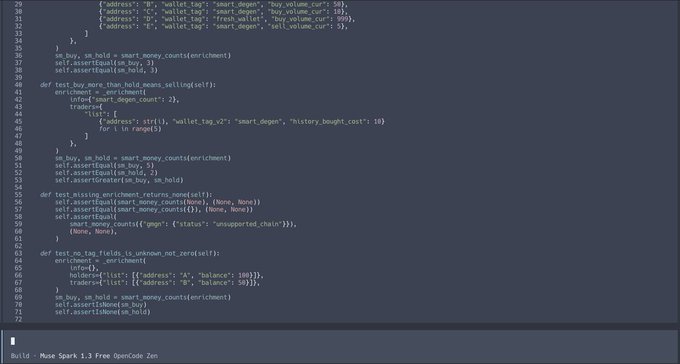Click self.assertIsNone(sm_hold) line

click(102, 312)
